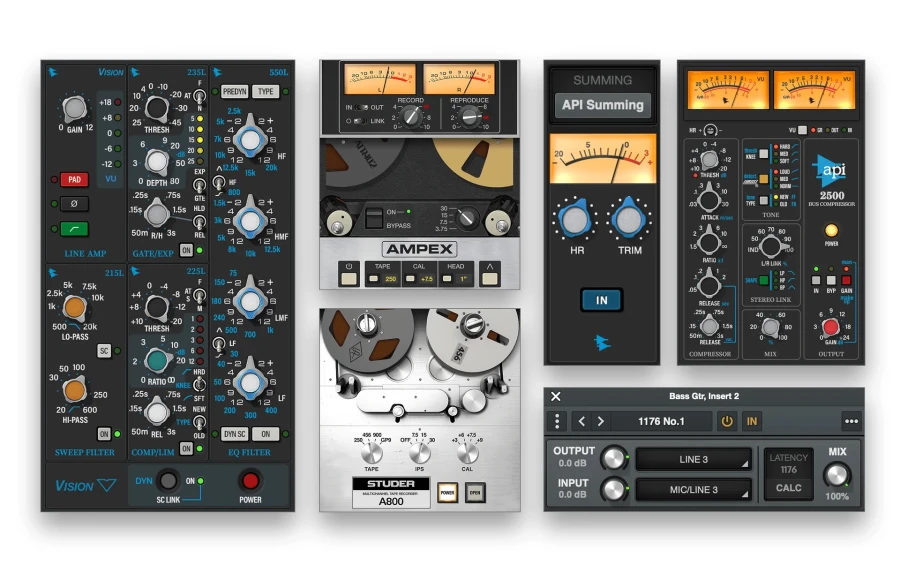The width and height of the screenshot is (900, 573).
Task: Click the gate DEPTH knob
Action: (157, 161)
